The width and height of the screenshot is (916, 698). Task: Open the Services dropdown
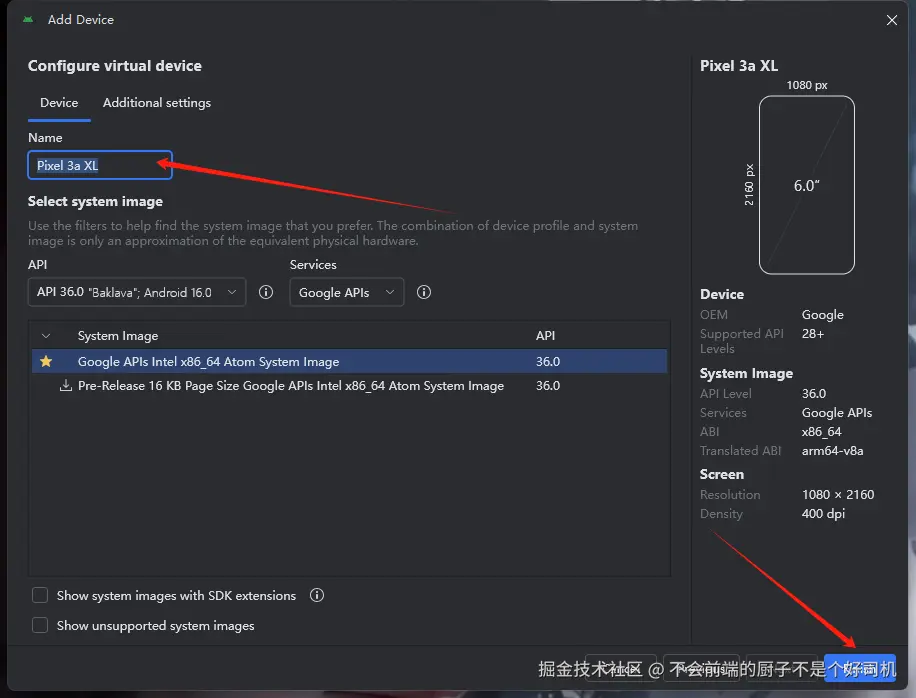click(346, 292)
